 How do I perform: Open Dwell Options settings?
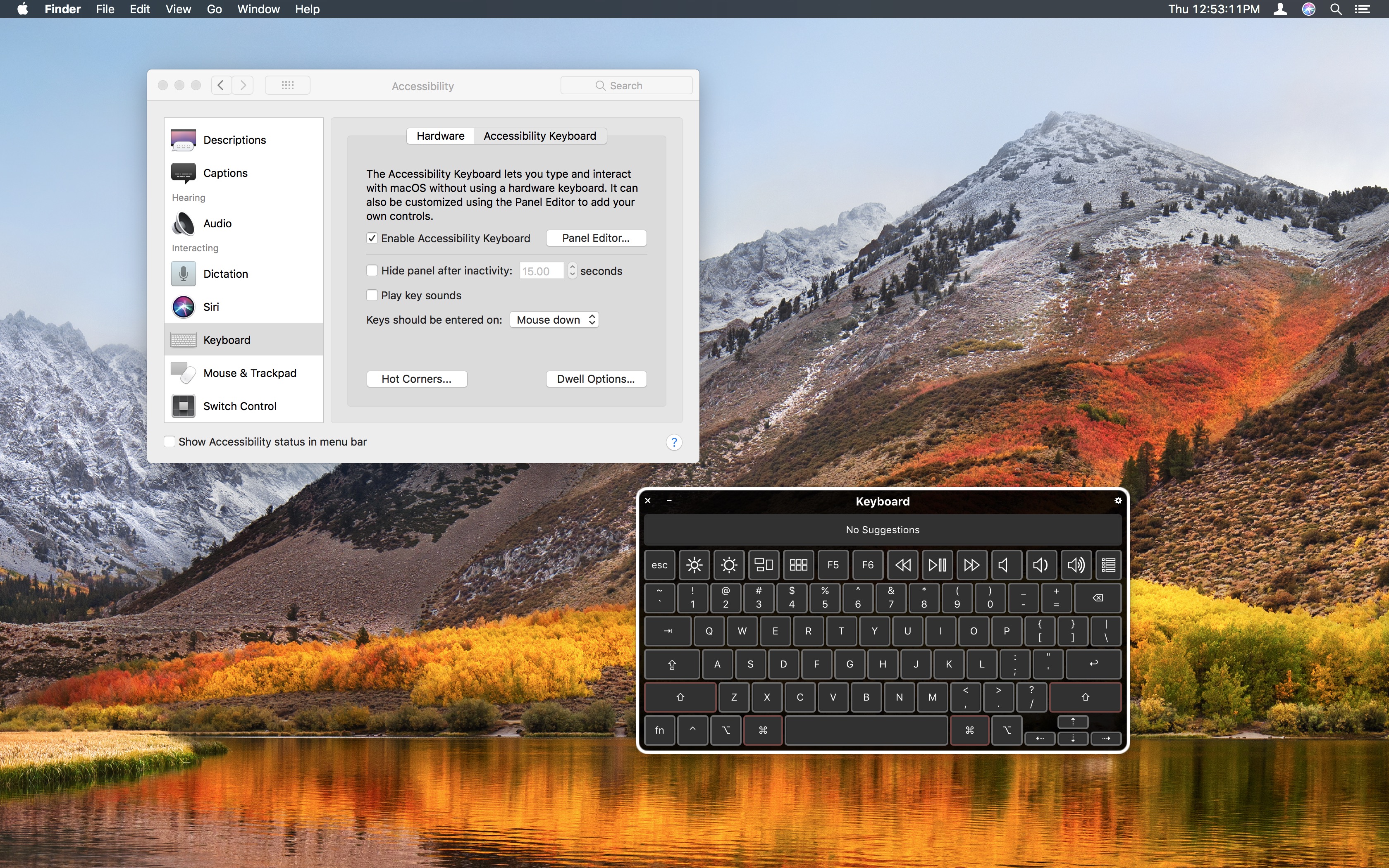[596, 379]
